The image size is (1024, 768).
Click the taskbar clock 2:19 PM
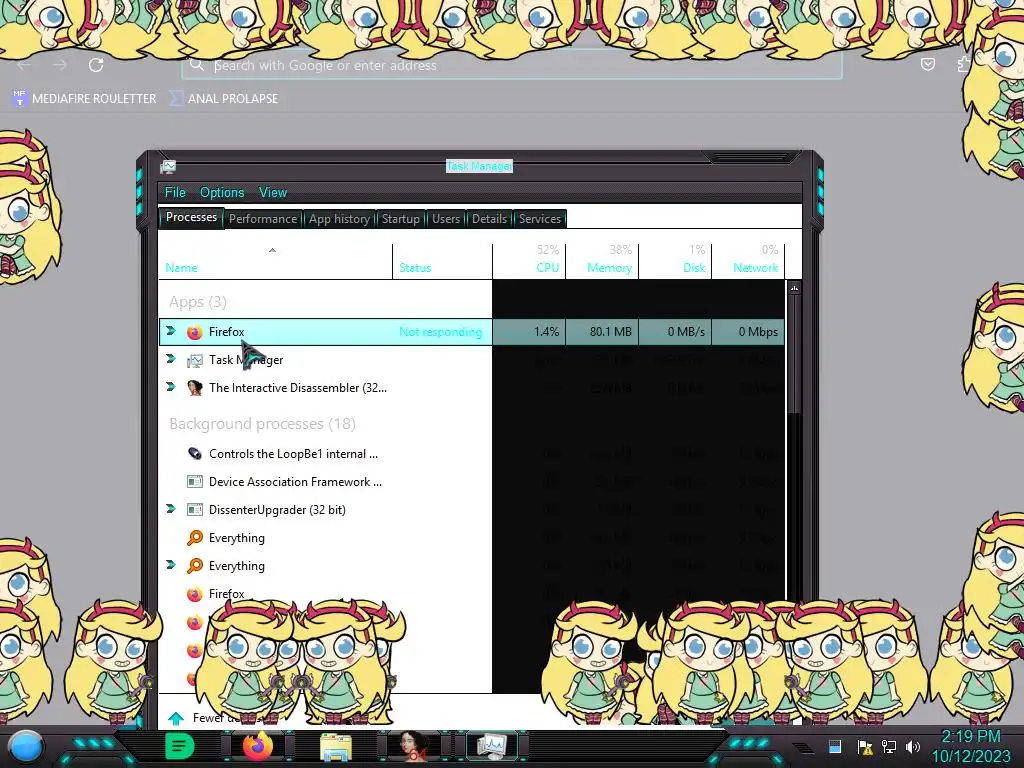pos(970,737)
